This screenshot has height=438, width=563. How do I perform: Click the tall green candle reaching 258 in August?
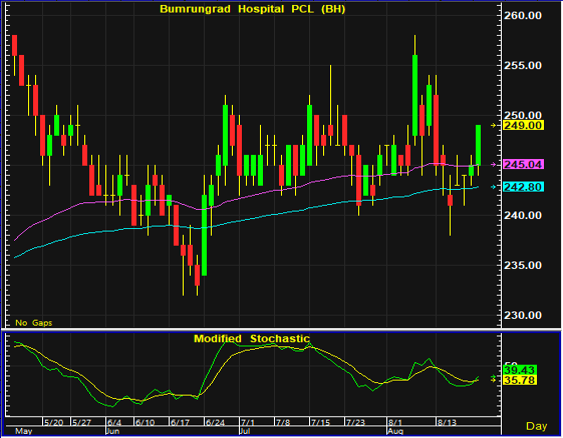[415, 95]
